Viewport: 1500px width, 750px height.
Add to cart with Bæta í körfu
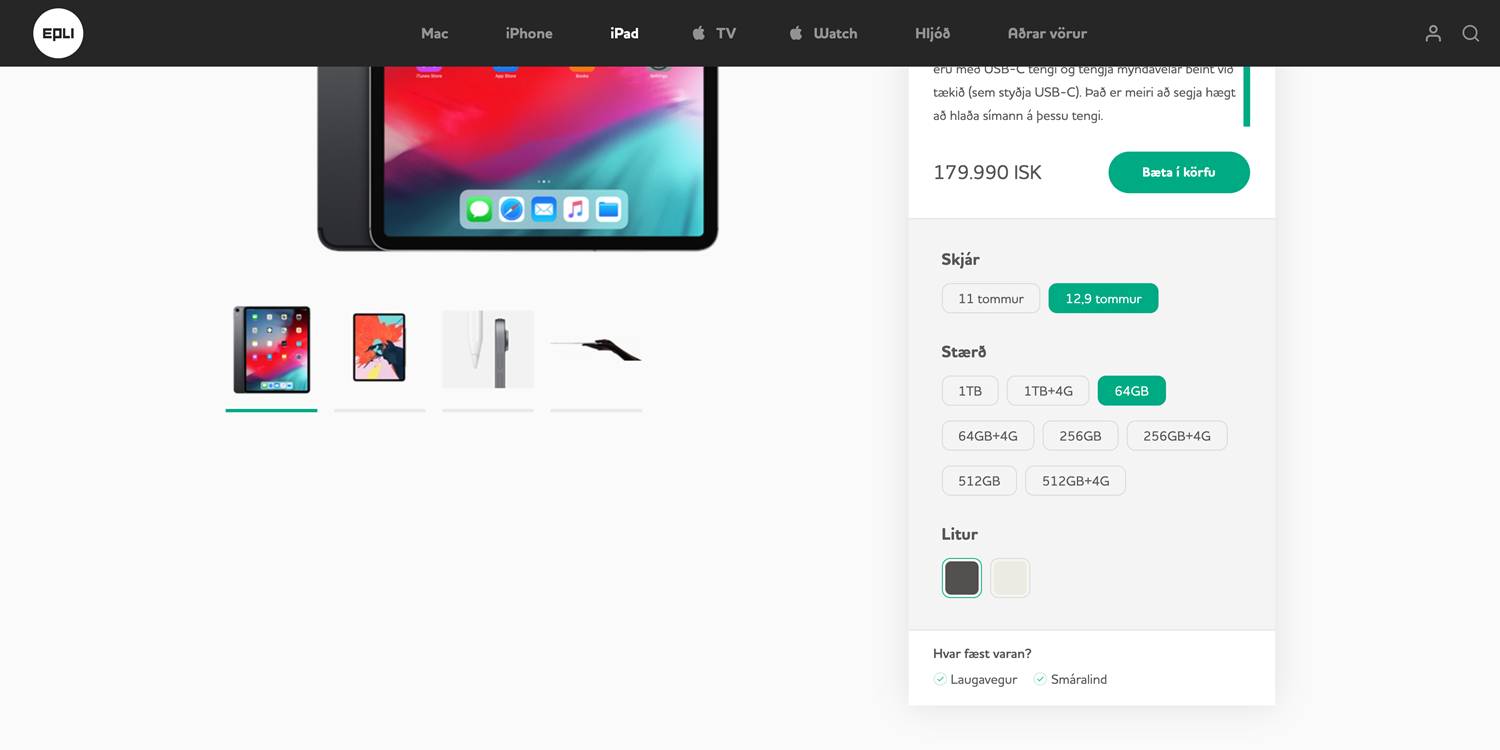point(1179,172)
